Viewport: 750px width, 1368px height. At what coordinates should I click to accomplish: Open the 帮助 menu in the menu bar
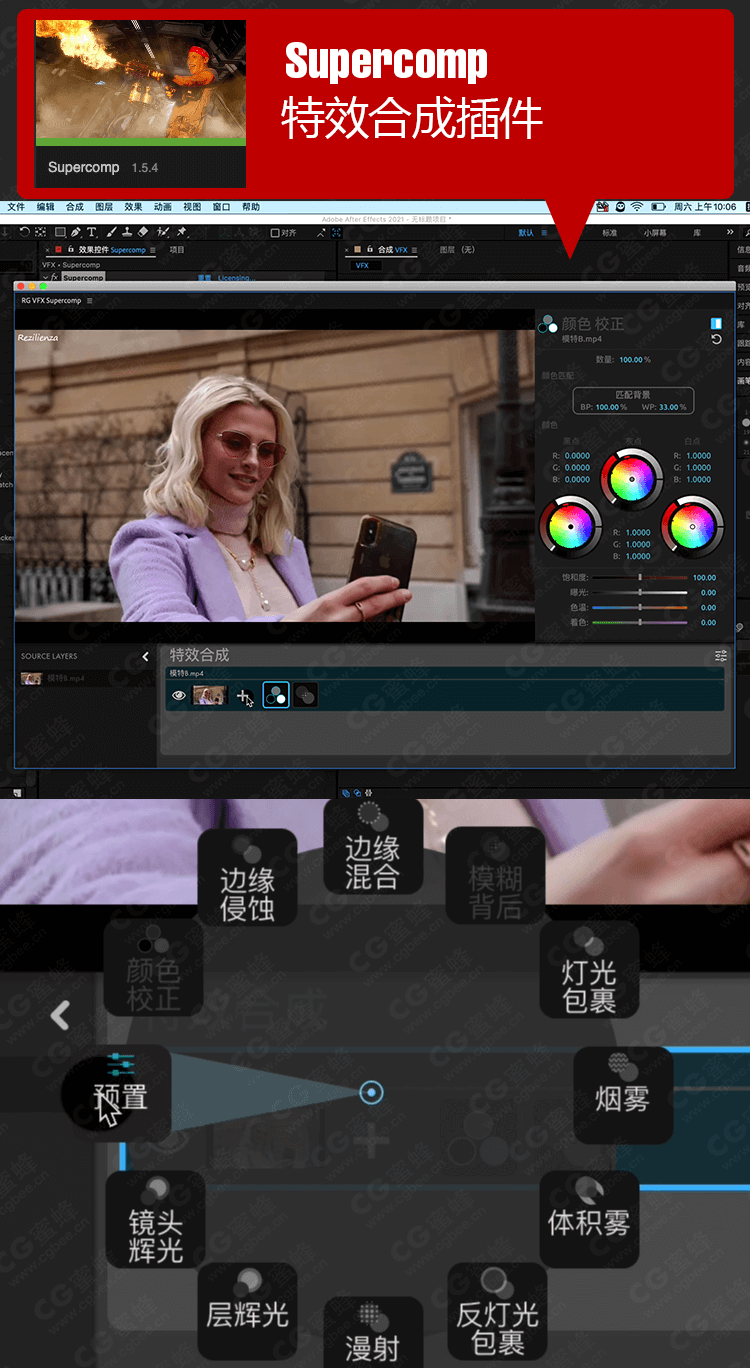coord(251,207)
